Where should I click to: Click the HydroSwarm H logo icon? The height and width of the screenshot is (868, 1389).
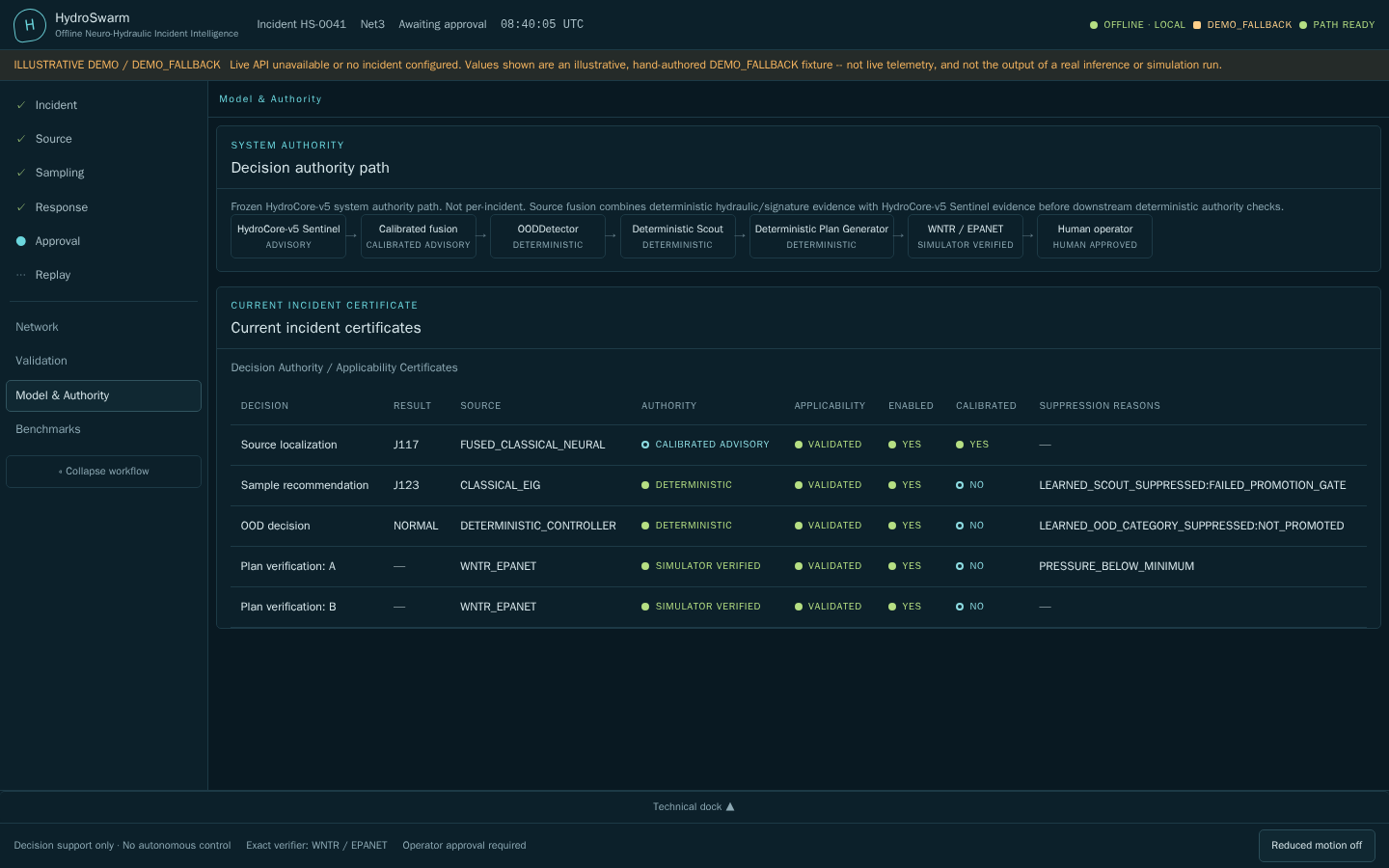[30, 25]
